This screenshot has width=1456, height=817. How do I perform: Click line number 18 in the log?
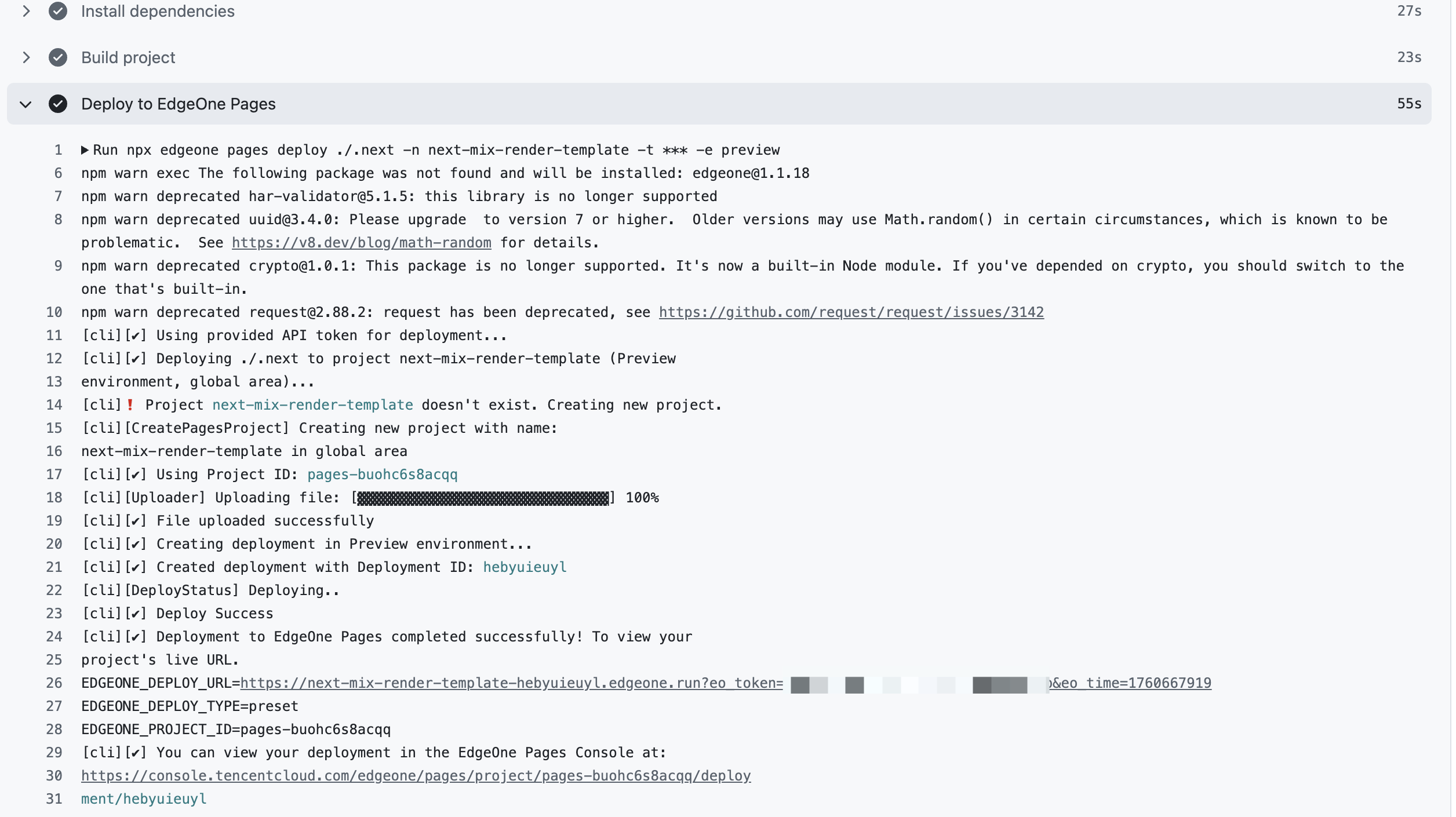53,497
